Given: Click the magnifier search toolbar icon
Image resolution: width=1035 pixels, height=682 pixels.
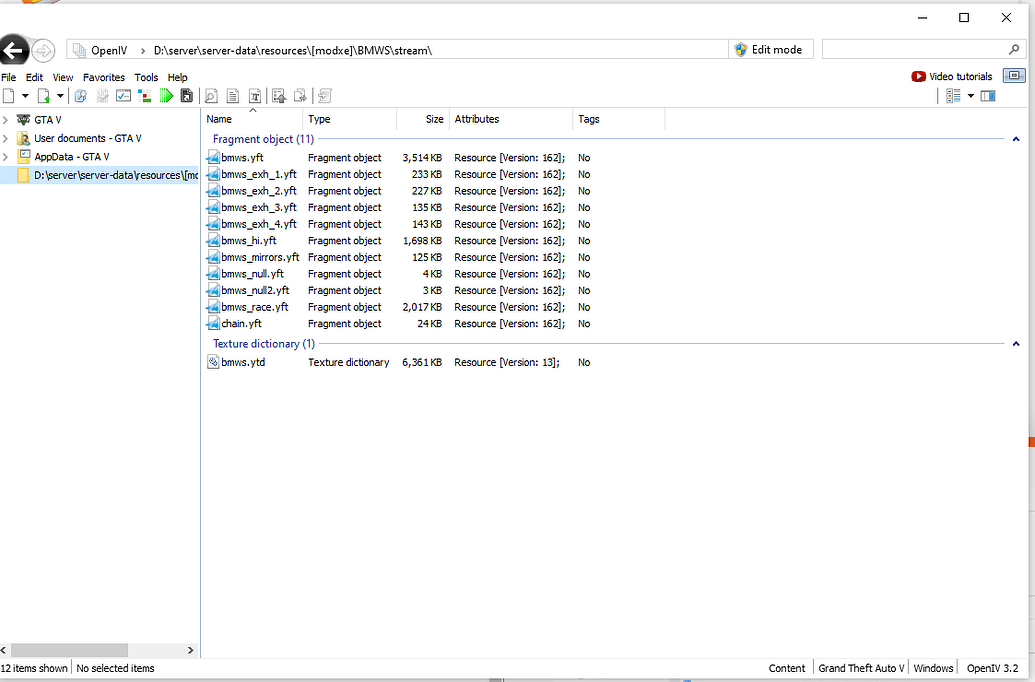Looking at the screenshot, I should (211, 96).
